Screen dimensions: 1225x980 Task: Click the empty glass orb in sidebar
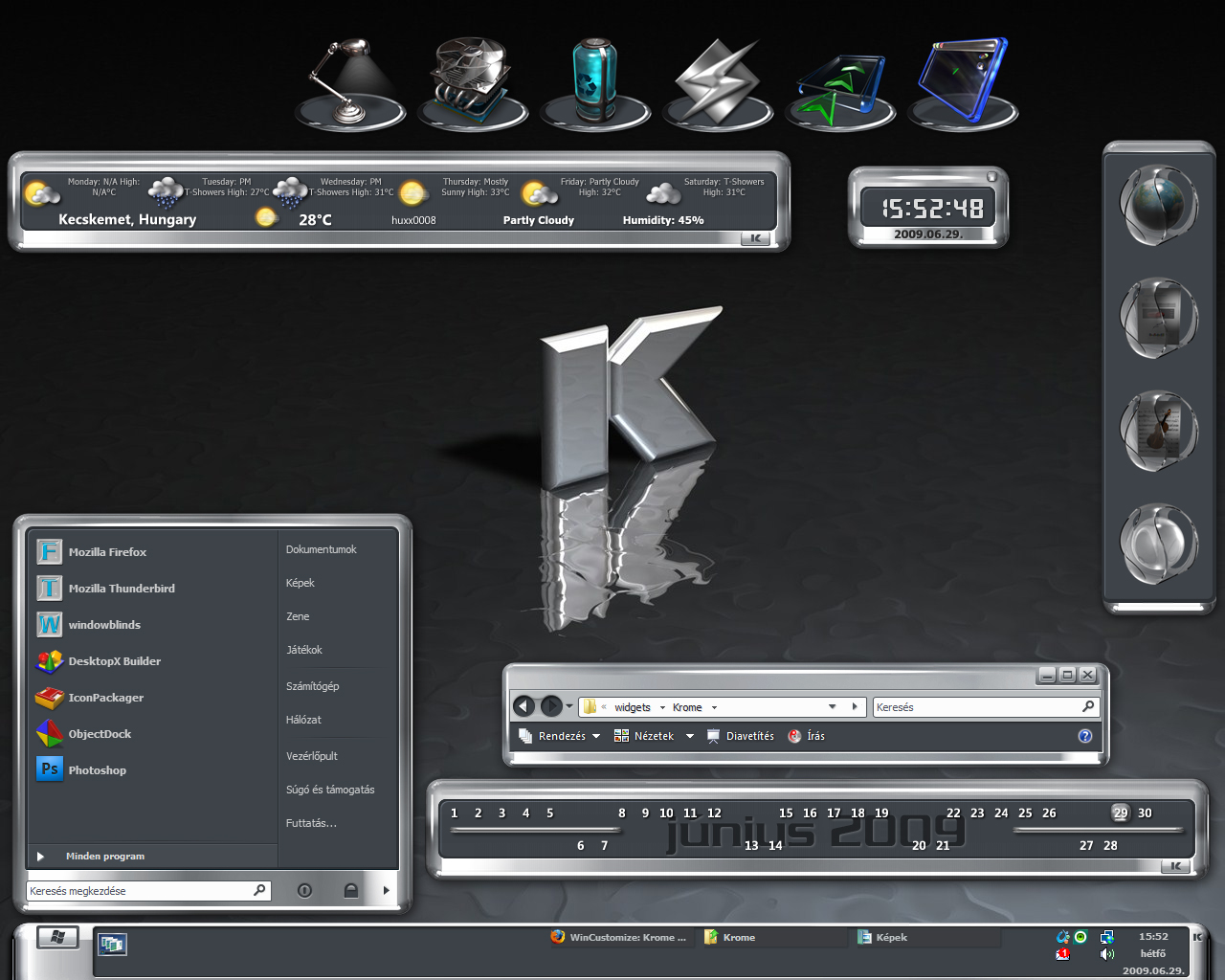[x=1159, y=544]
